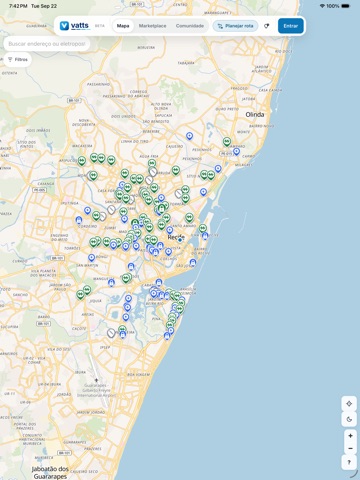Open the Filtros filter panel
Viewport: 360px width, 480px height.
(18, 59)
